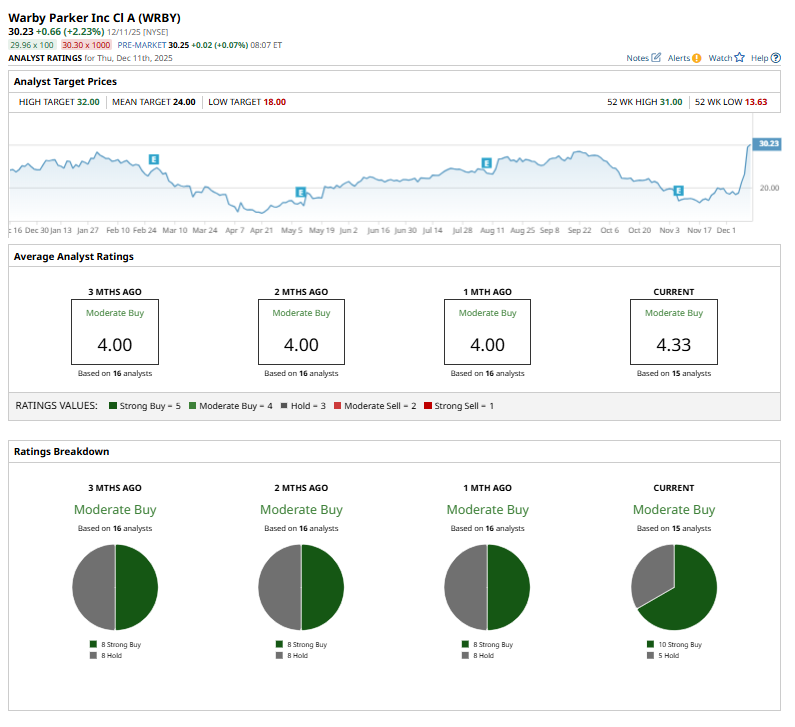The image size is (795, 727).
Task: Click the August earnings E marker on chart
Action: (x=487, y=163)
